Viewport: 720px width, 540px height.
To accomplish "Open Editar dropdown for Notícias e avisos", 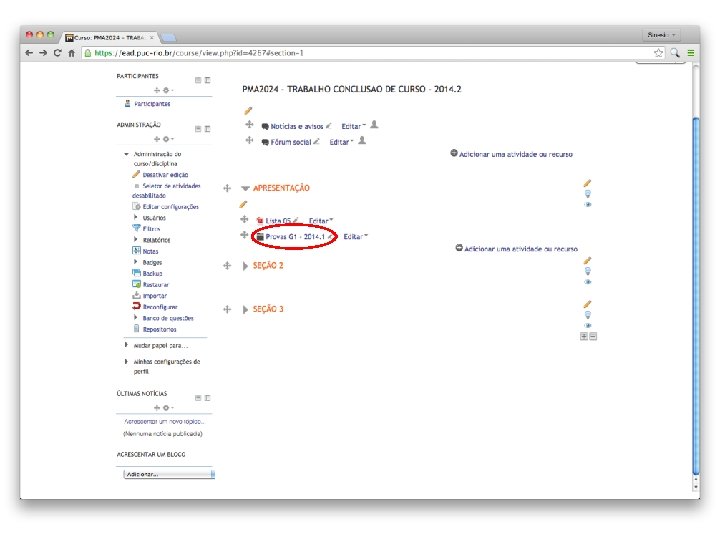I will point(354,126).
